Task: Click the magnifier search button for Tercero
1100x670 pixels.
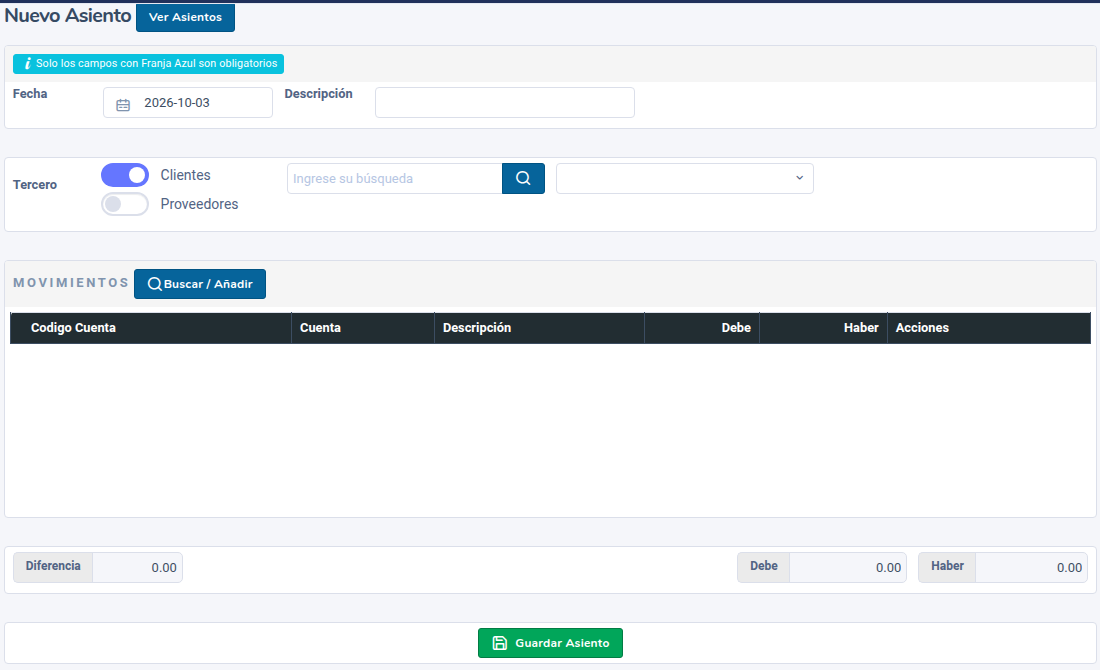Action: [523, 178]
